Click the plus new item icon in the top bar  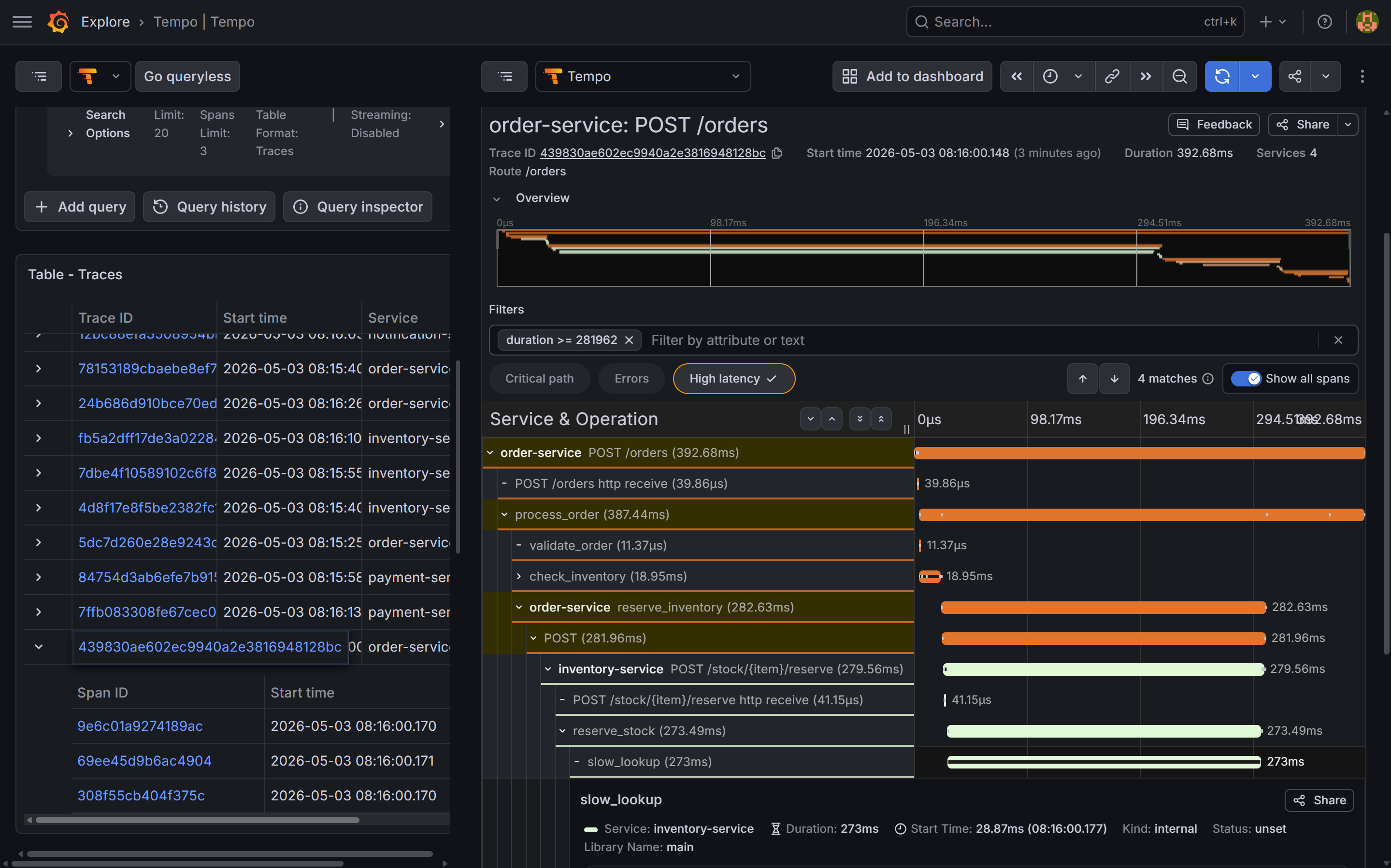click(x=1272, y=22)
